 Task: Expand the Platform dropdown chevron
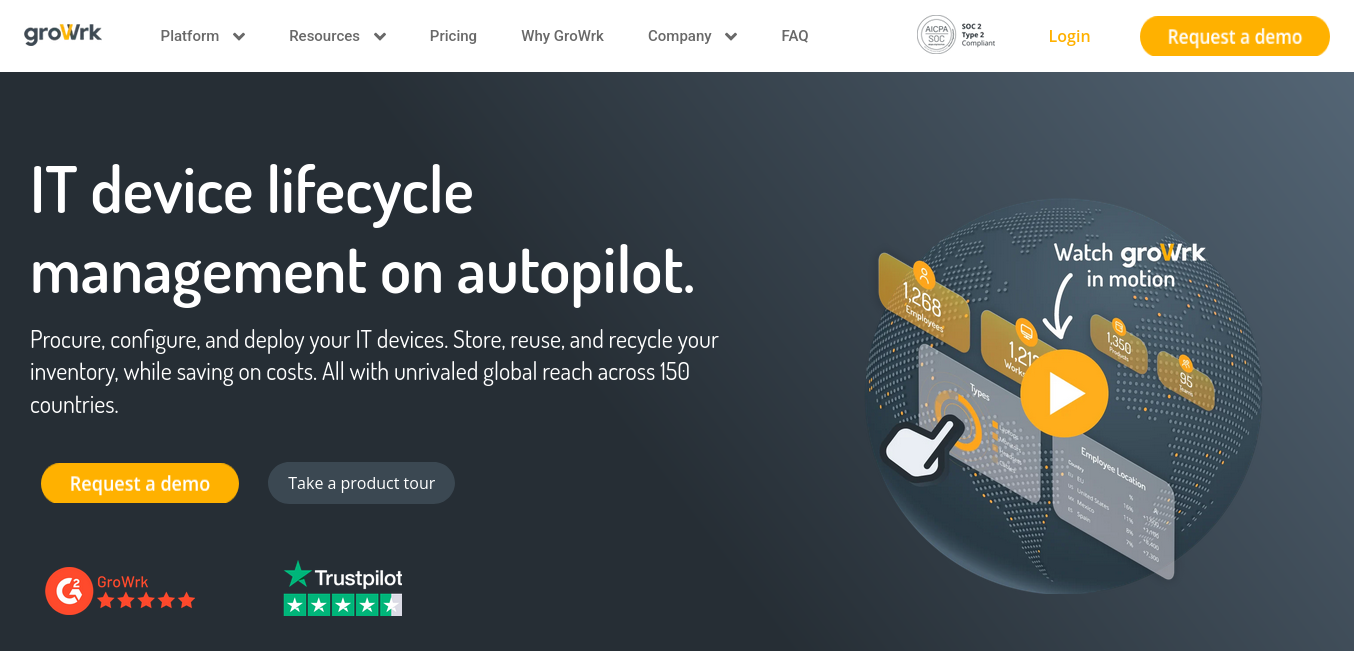pos(239,37)
